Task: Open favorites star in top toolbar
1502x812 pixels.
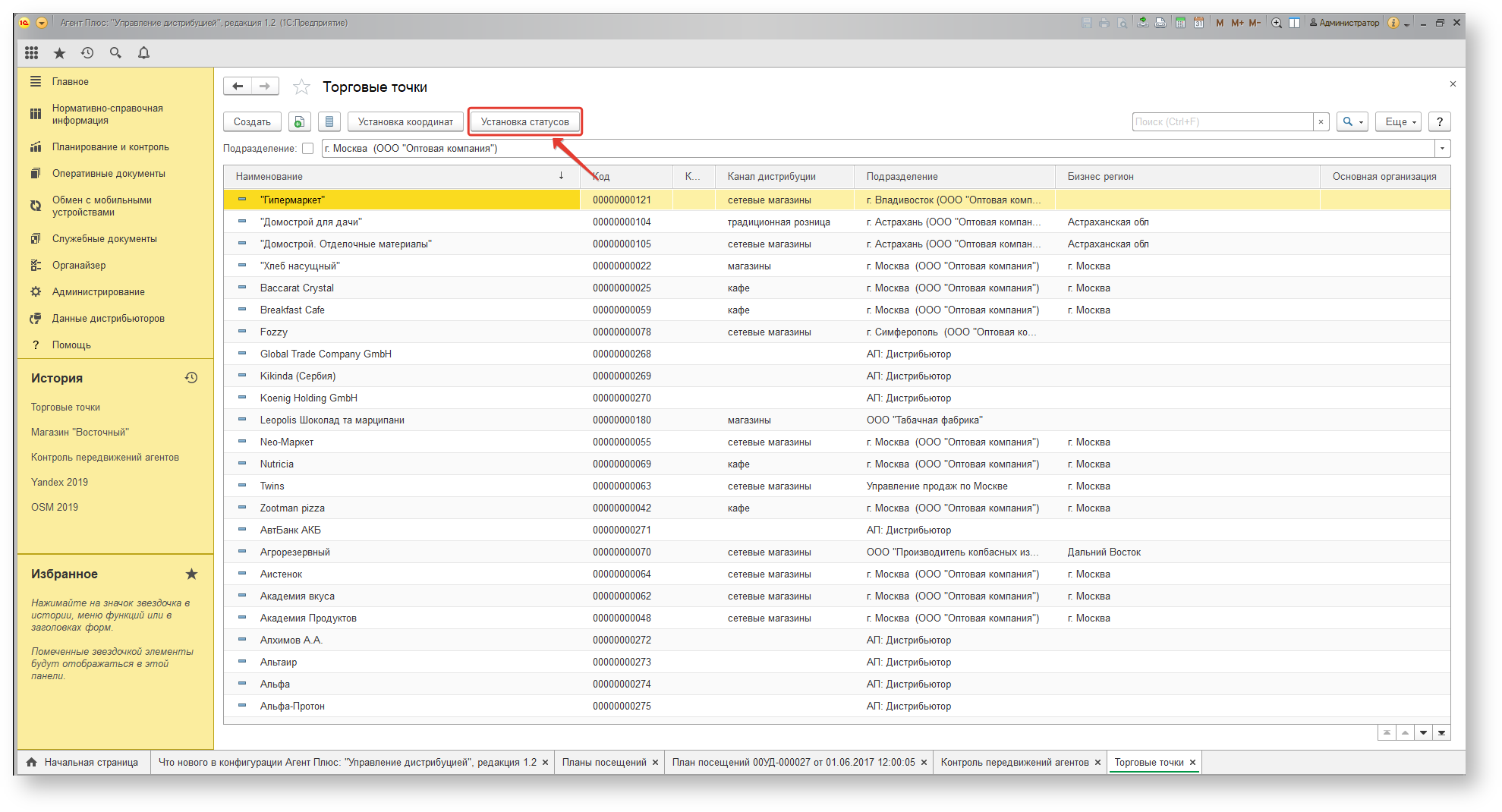Action: pyautogui.click(x=59, y=52)
